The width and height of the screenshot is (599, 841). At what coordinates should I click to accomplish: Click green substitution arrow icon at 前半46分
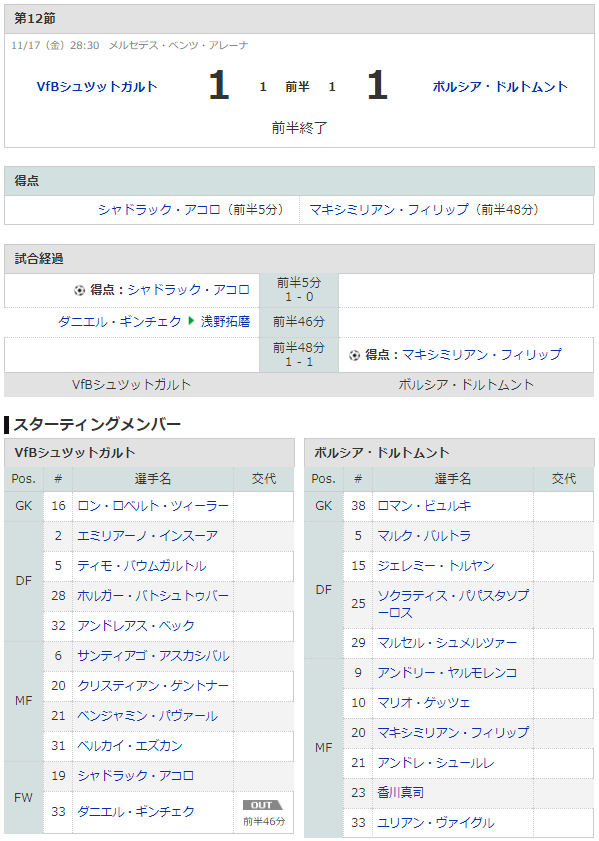(191, 321)
